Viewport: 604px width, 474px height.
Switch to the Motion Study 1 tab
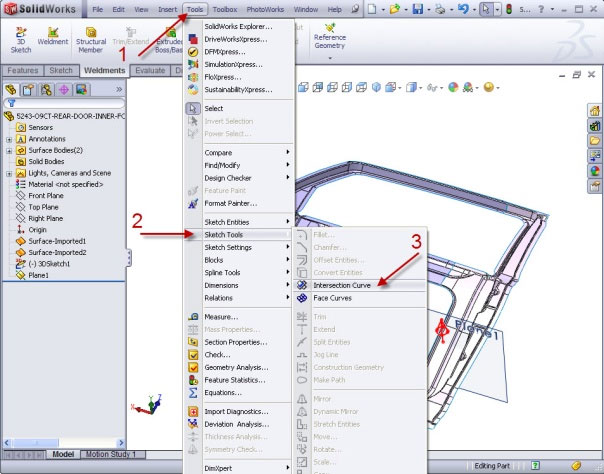(111, 454)
